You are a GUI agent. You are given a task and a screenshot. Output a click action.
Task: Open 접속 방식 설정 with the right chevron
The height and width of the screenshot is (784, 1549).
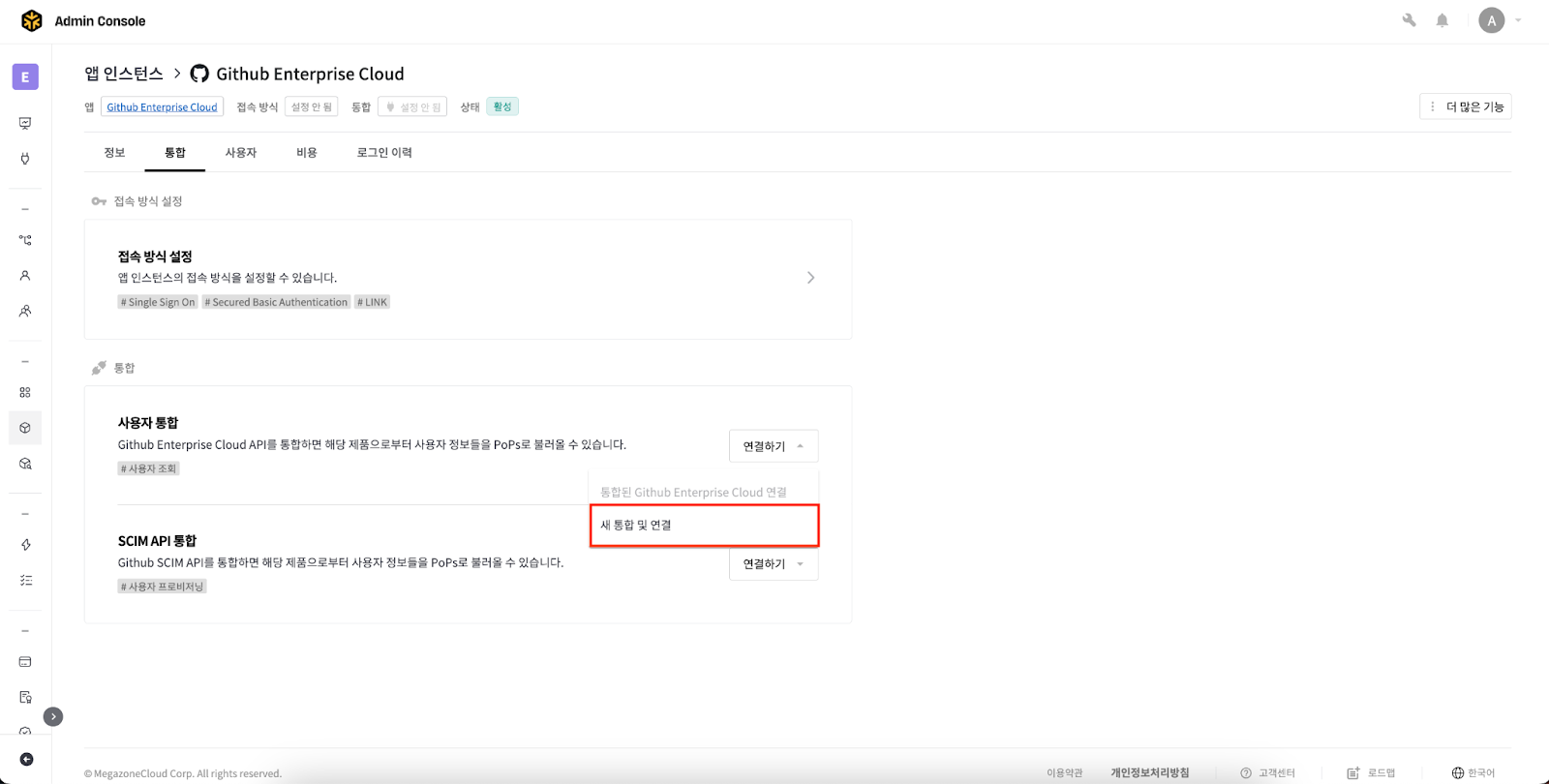(x=811, y=278)
